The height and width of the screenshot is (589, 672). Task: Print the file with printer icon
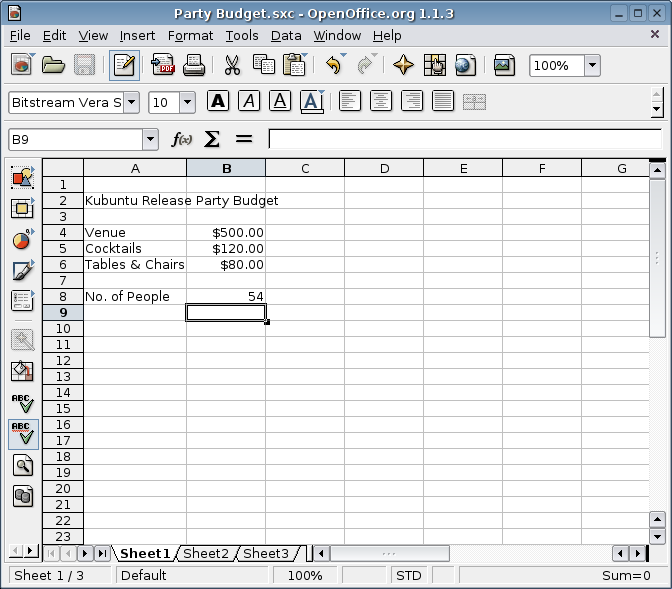194,65
